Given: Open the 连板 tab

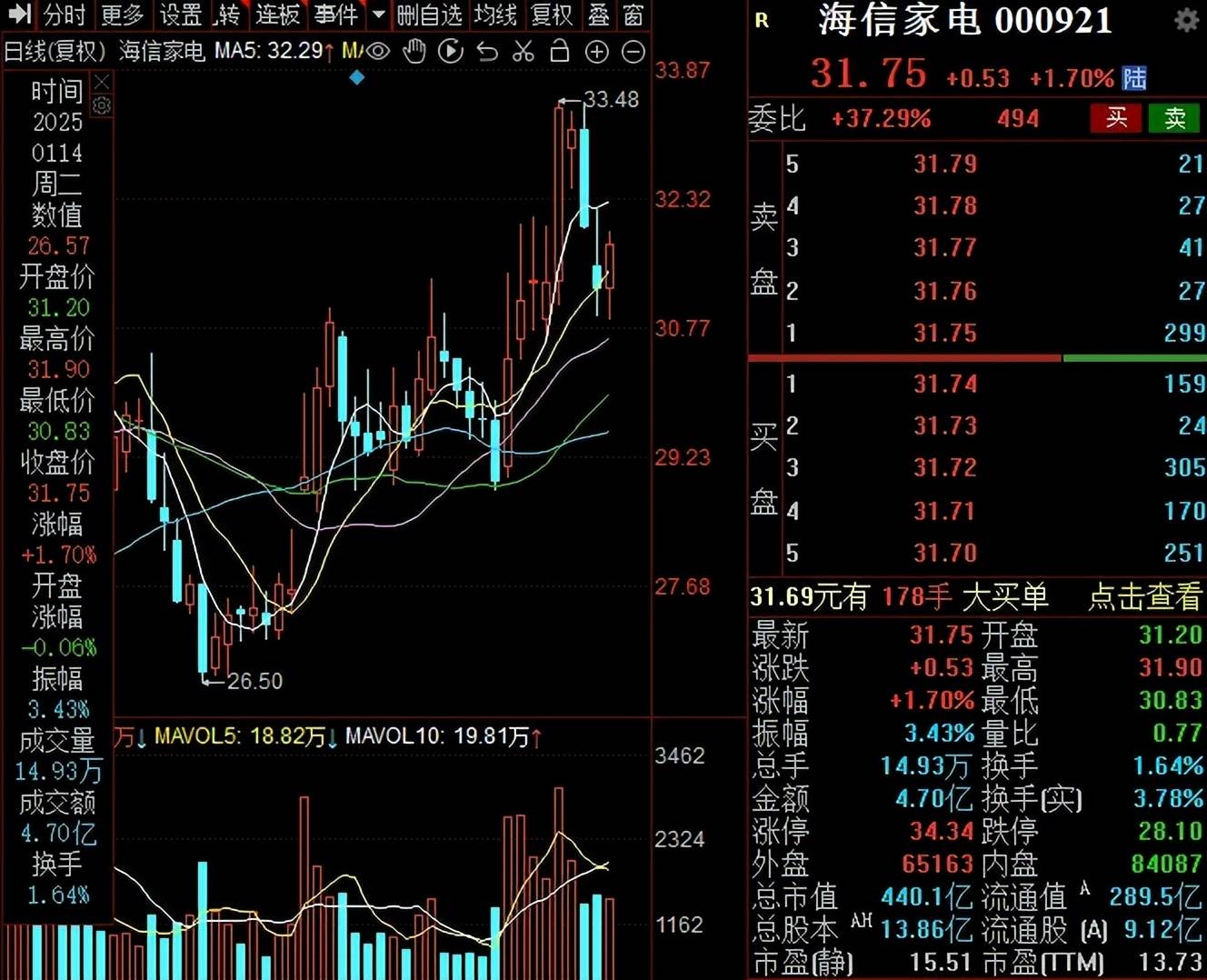Looking at the screenshot, I should pyautogui.click(x=277, y=15).
